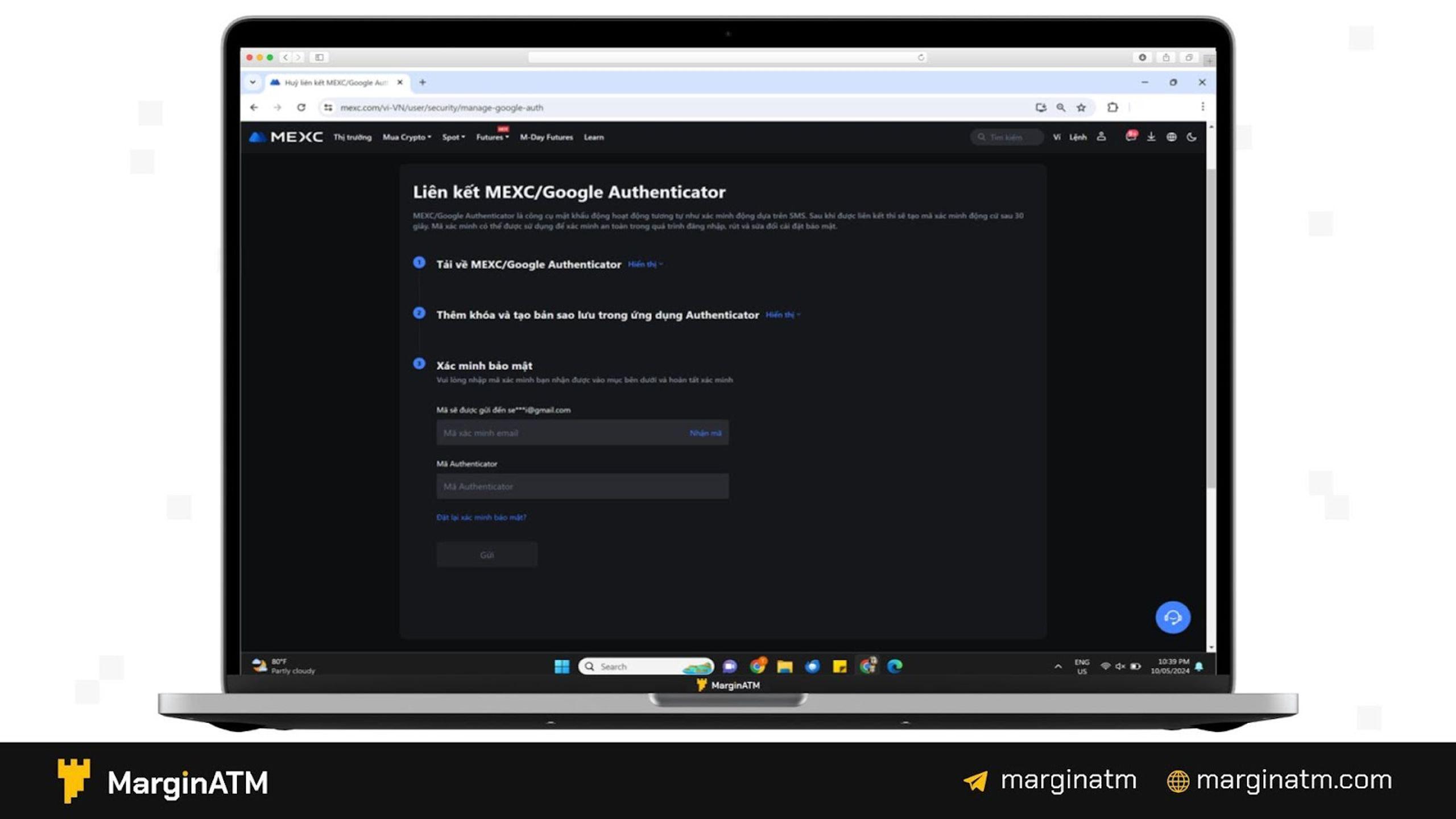Click the zoom magnifier icon in address bar
The width and height of the screenshot is (1456, 819).
1061,107
